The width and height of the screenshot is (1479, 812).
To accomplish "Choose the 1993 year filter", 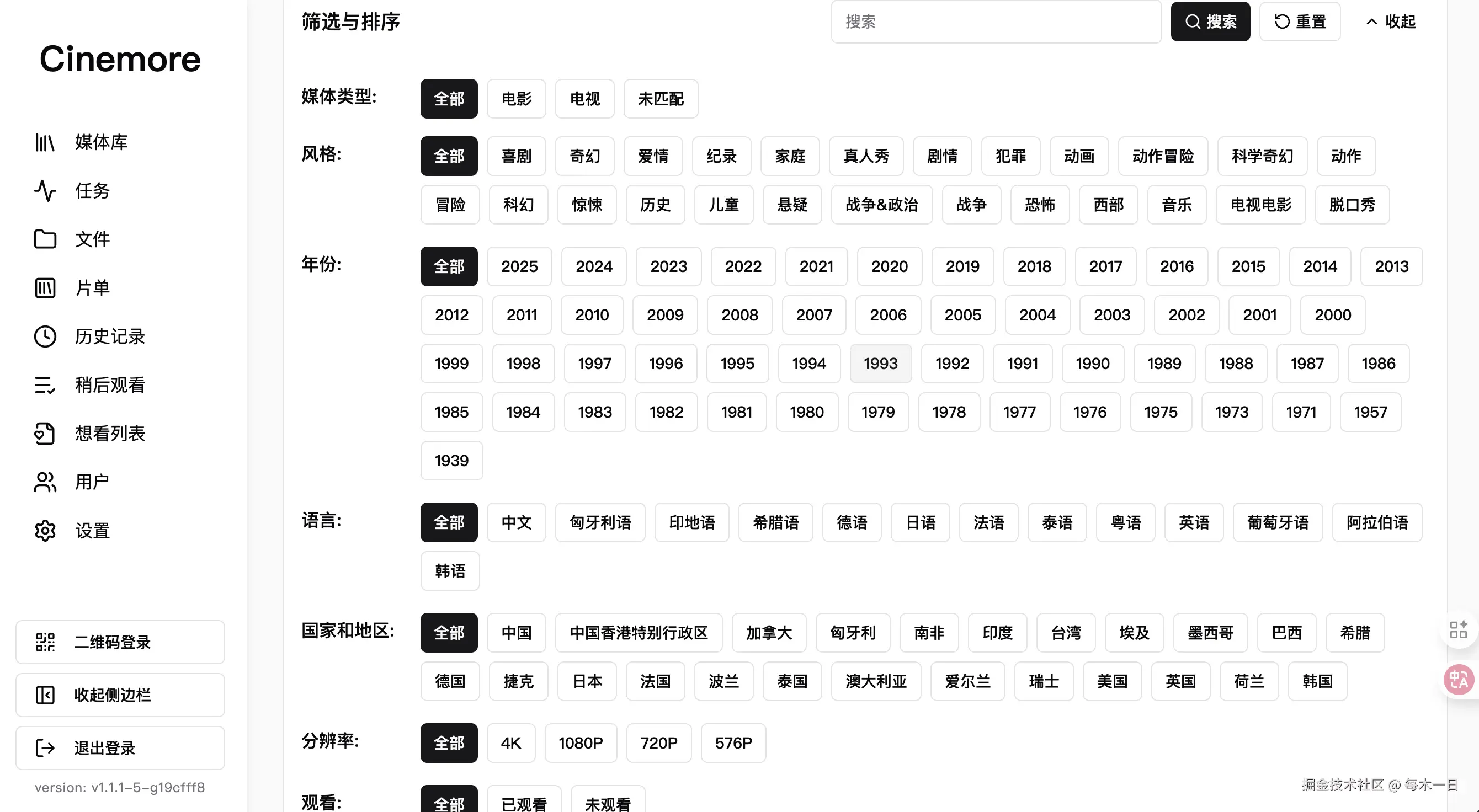I will tap(880, 363).
